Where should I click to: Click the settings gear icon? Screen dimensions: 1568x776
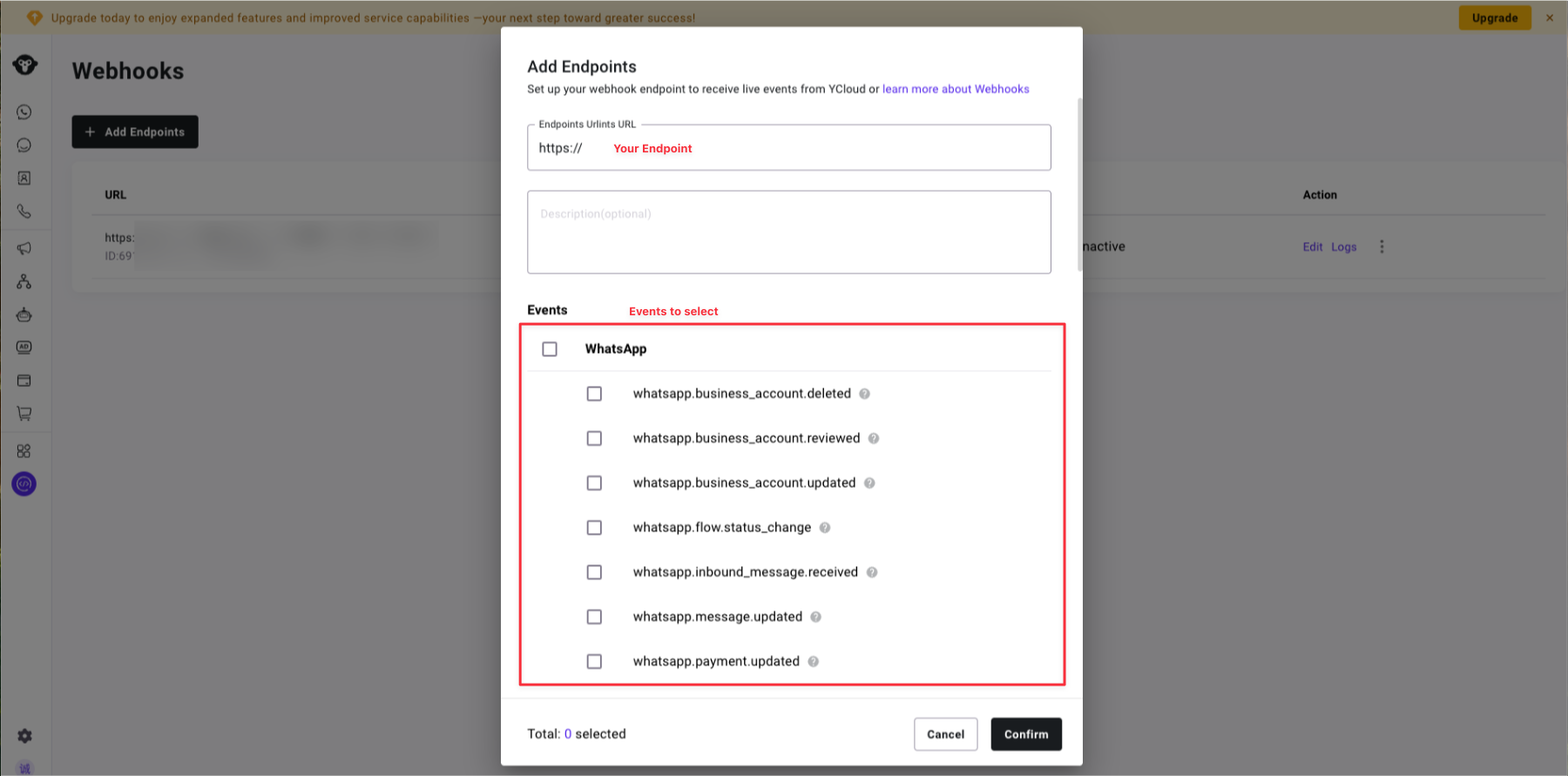(x=24, y=736)
